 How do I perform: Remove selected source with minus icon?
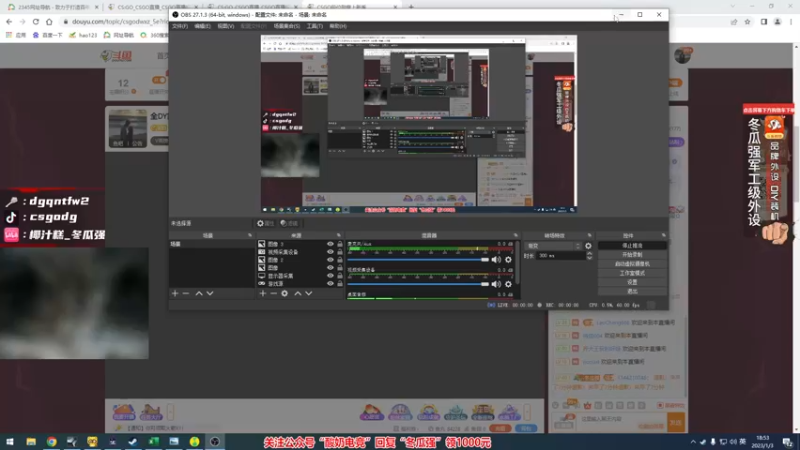point(273,293)
